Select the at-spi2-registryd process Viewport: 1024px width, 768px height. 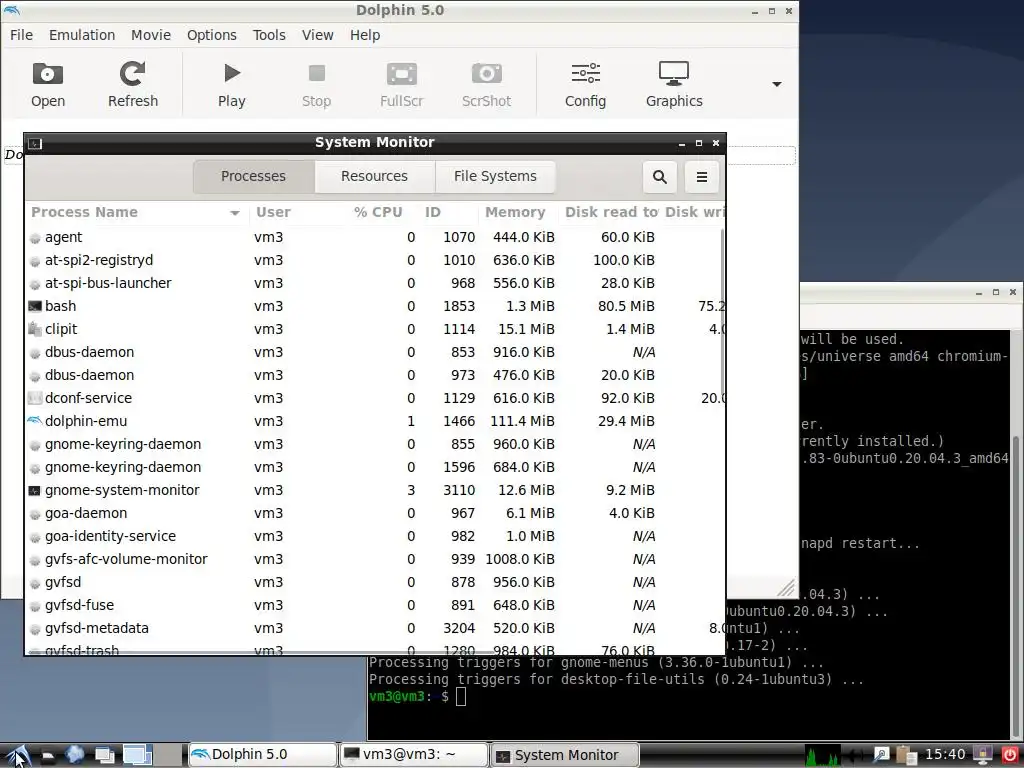point(374,260)
